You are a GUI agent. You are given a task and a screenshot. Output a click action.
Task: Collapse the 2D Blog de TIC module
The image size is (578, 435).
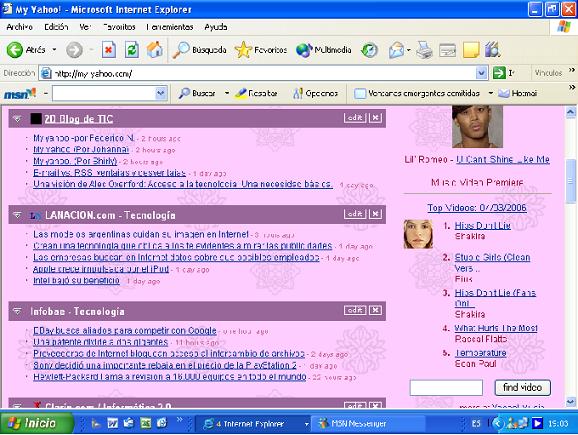click(17, 119)
